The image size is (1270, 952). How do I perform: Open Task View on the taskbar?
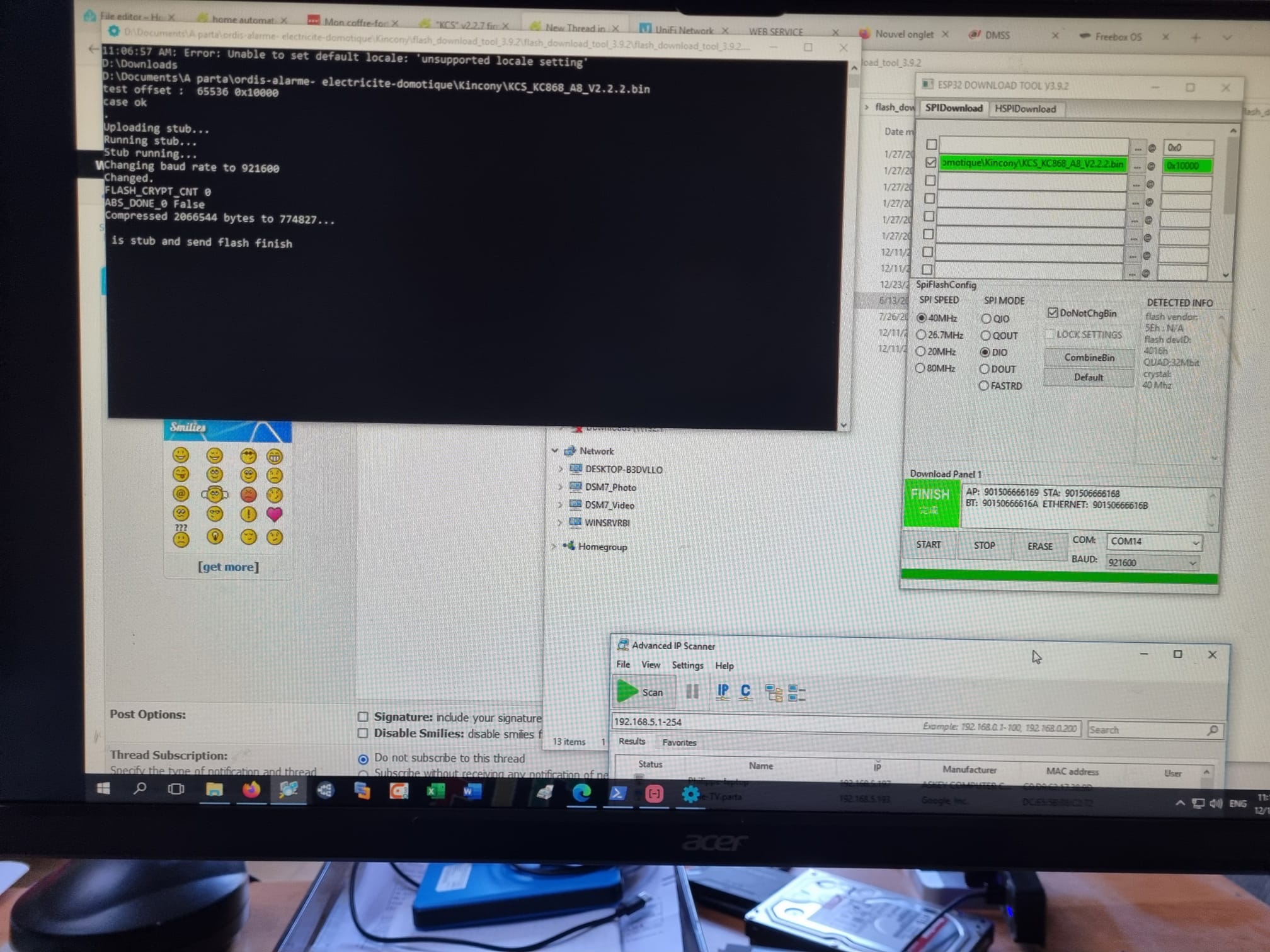click(x=176, y=789)
